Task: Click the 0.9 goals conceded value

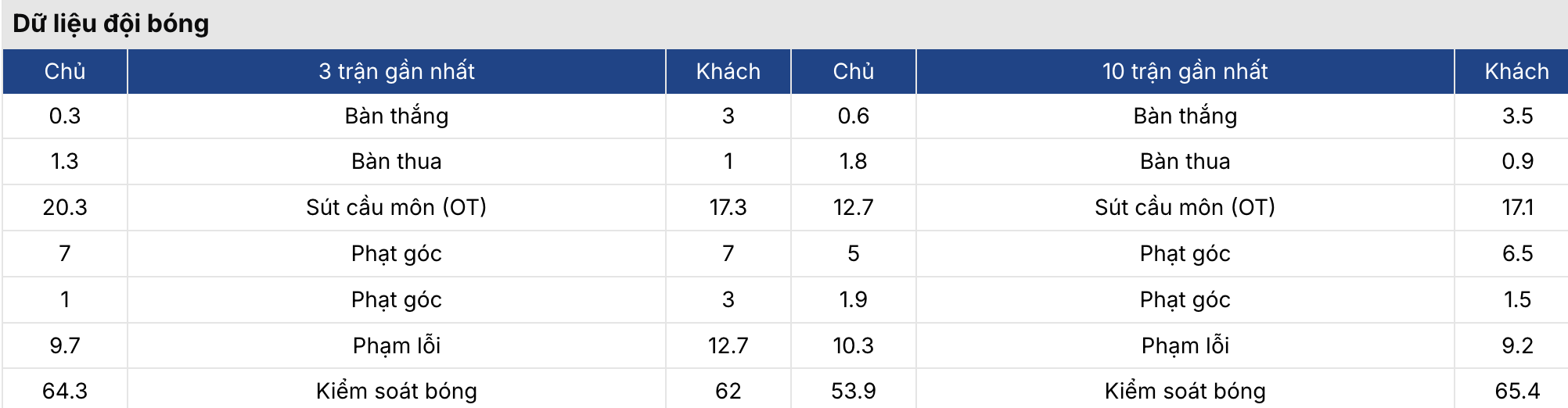Action: [x=1517, y=162]
